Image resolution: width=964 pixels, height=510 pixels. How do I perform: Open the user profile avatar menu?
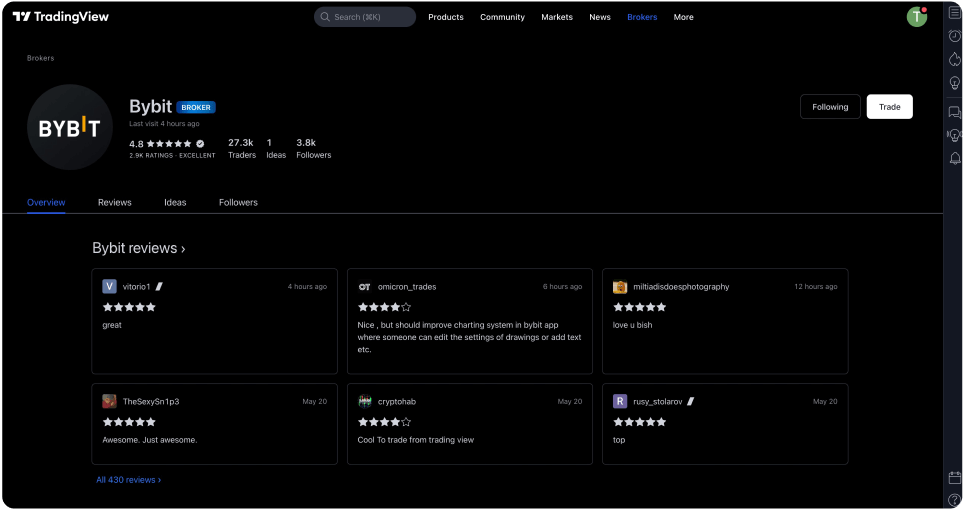[x=916, y=17]
